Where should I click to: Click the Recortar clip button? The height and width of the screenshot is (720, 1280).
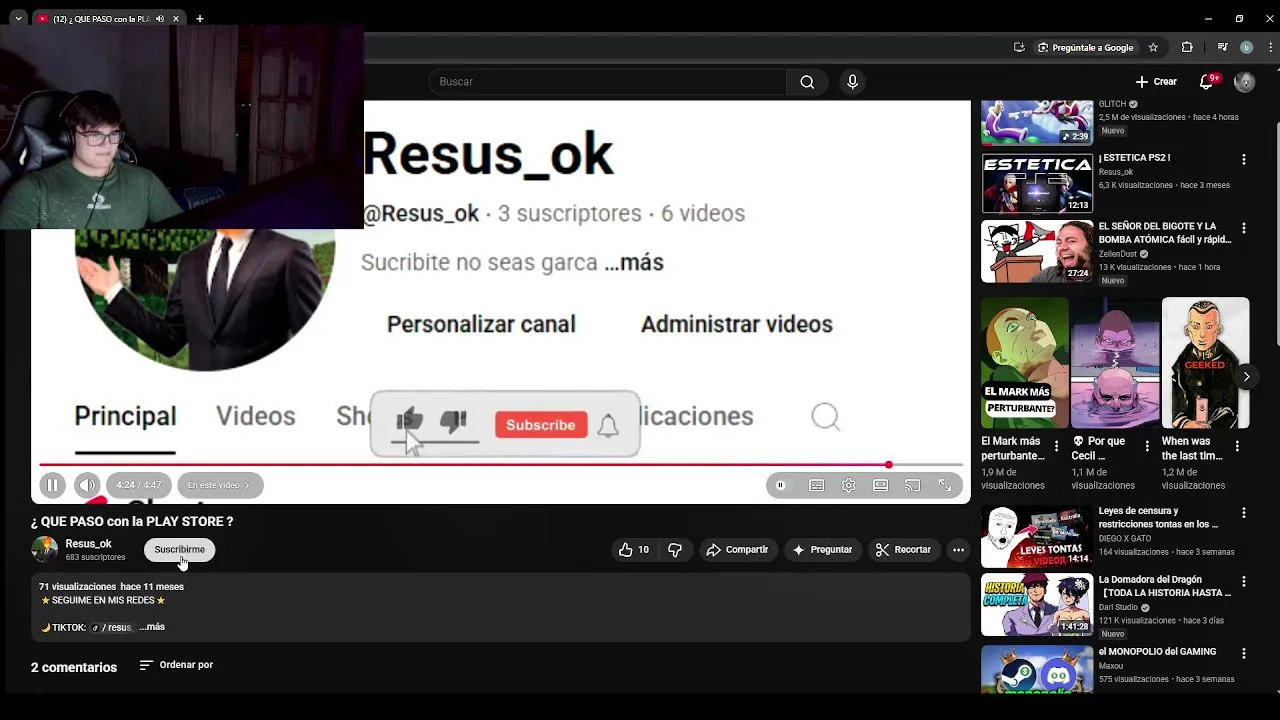point(903,549)
